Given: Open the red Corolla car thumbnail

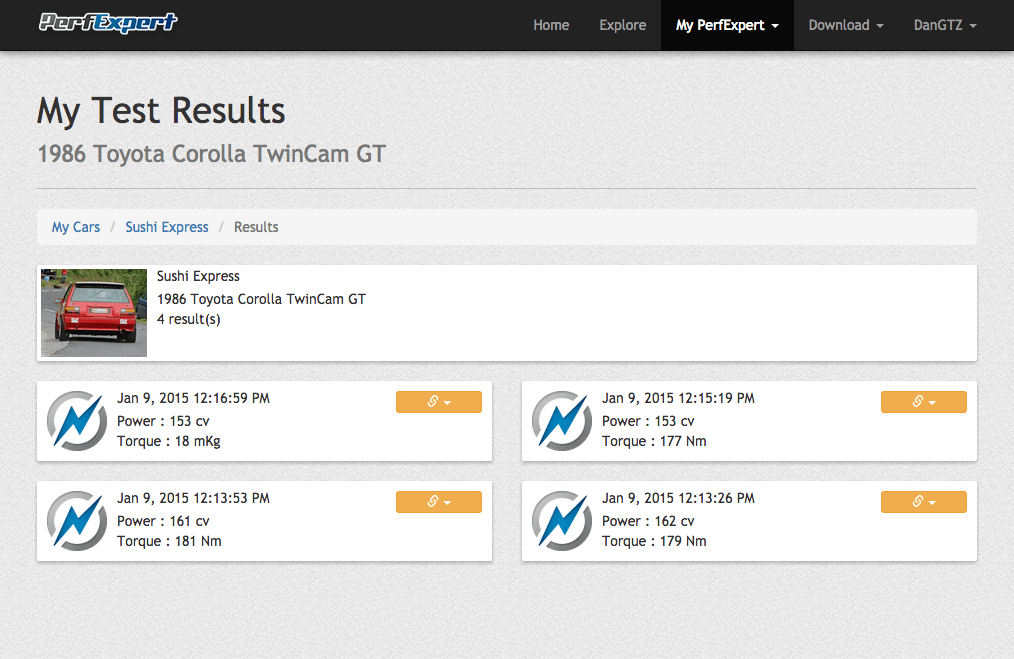Looking at the screenshot, I should 94,313.
